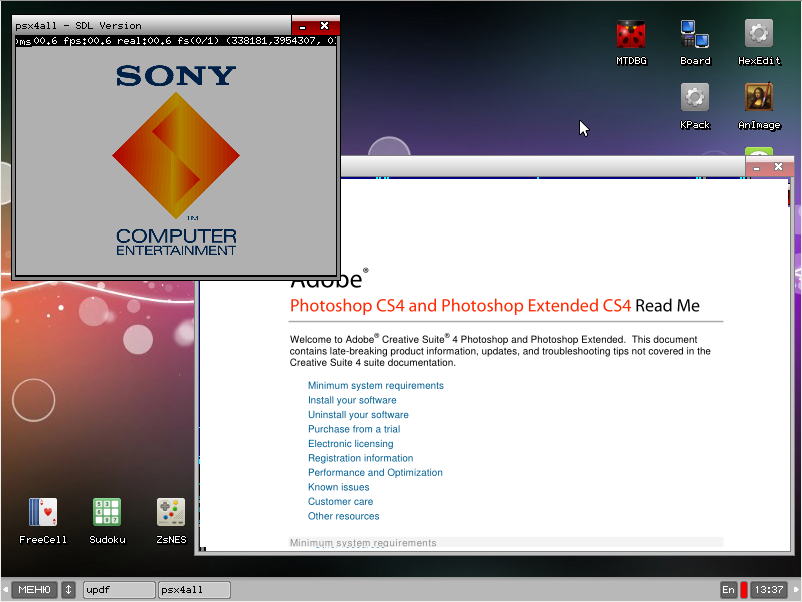Switch to the psx4all taskbar entry

point(194,590)
